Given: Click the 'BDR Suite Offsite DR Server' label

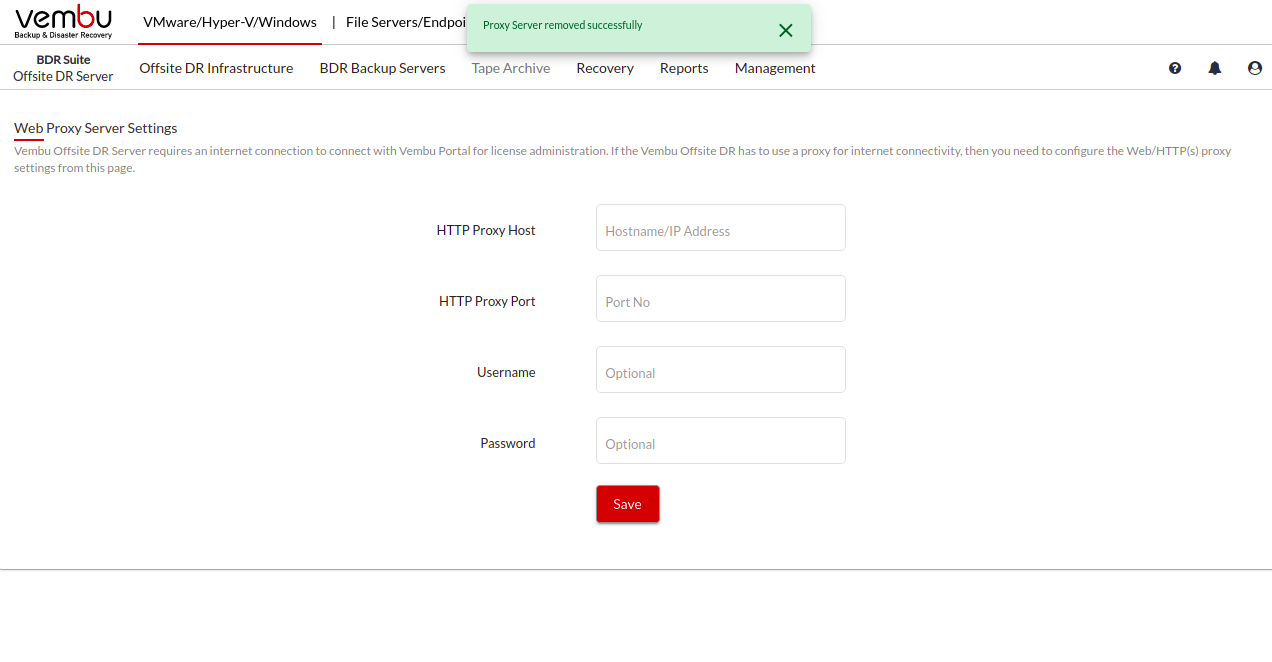Looking at the screenshot, I should click(x=63, y=68).
